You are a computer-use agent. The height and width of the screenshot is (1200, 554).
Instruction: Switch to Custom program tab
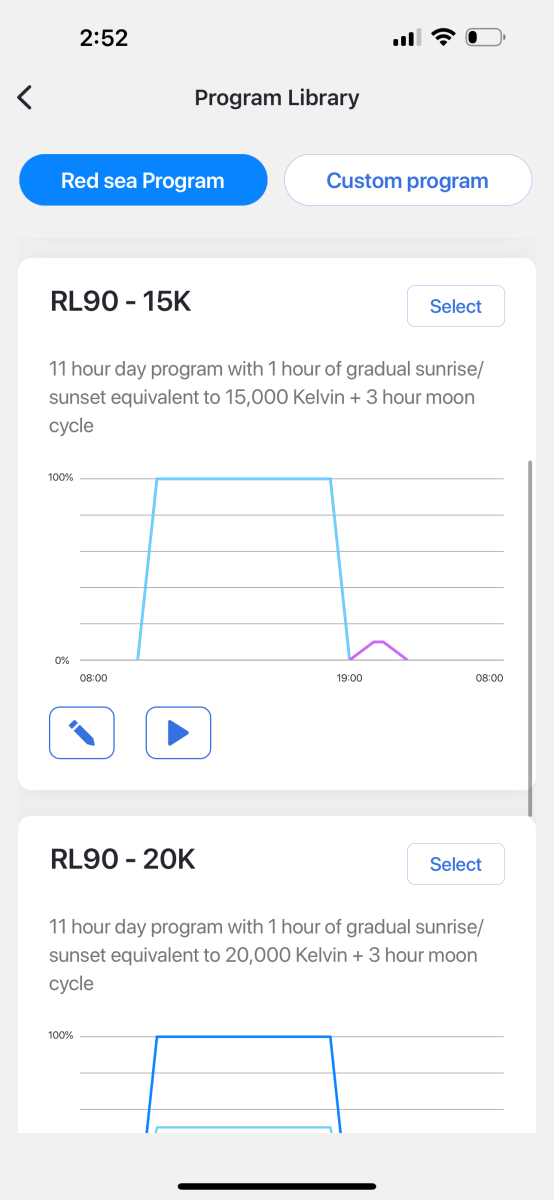coord(408,181)
